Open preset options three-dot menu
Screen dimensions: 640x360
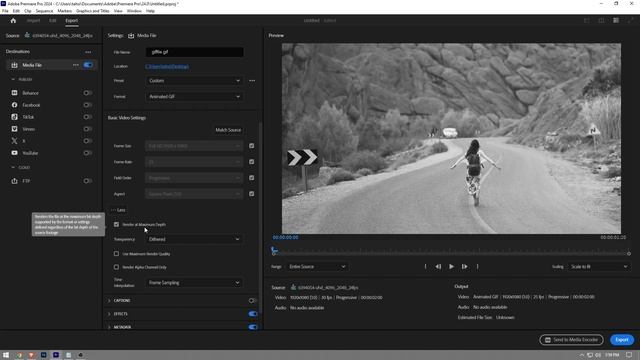coord(252,81)
